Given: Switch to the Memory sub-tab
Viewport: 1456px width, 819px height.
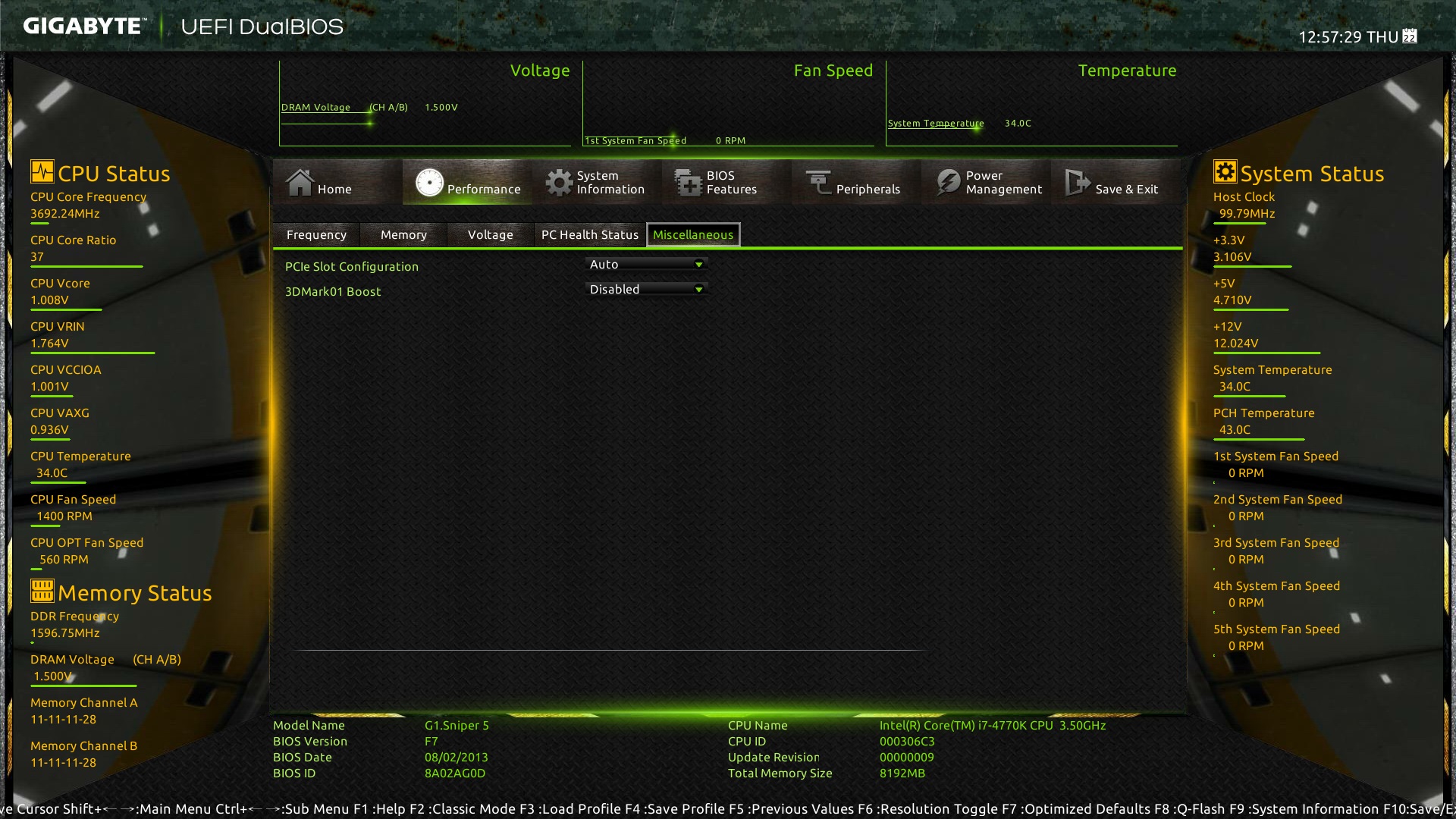Looking at the screenshot, I should click(x=403, y=235).
